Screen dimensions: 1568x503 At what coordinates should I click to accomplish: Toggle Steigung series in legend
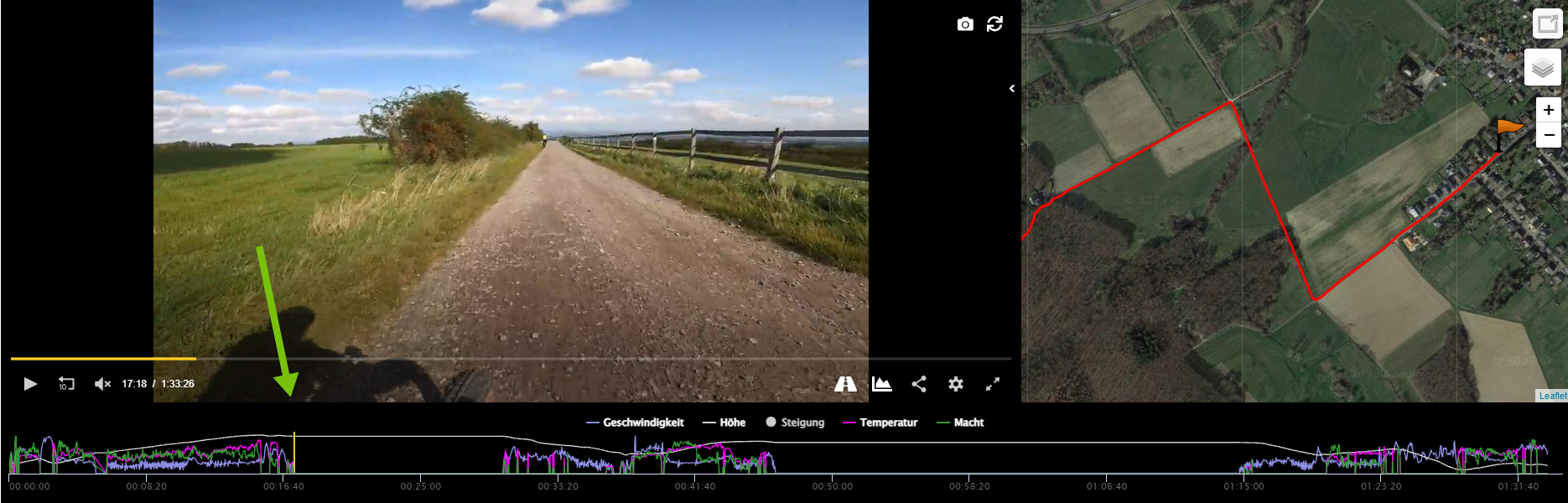tap(795, 423)
